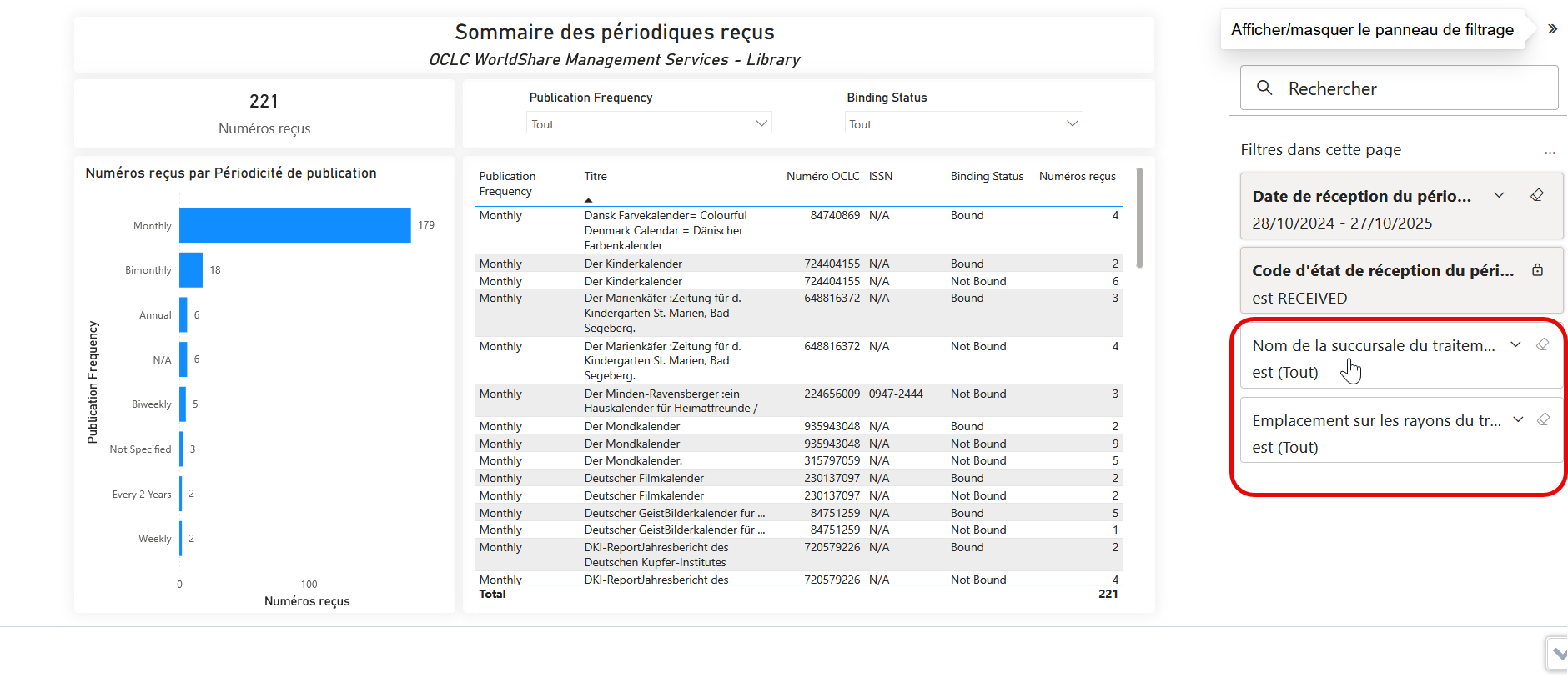Select the Monthly bar in the chart
This screenshot has width=1568, height=683.
pyautogui.click(x=294, y=225)
